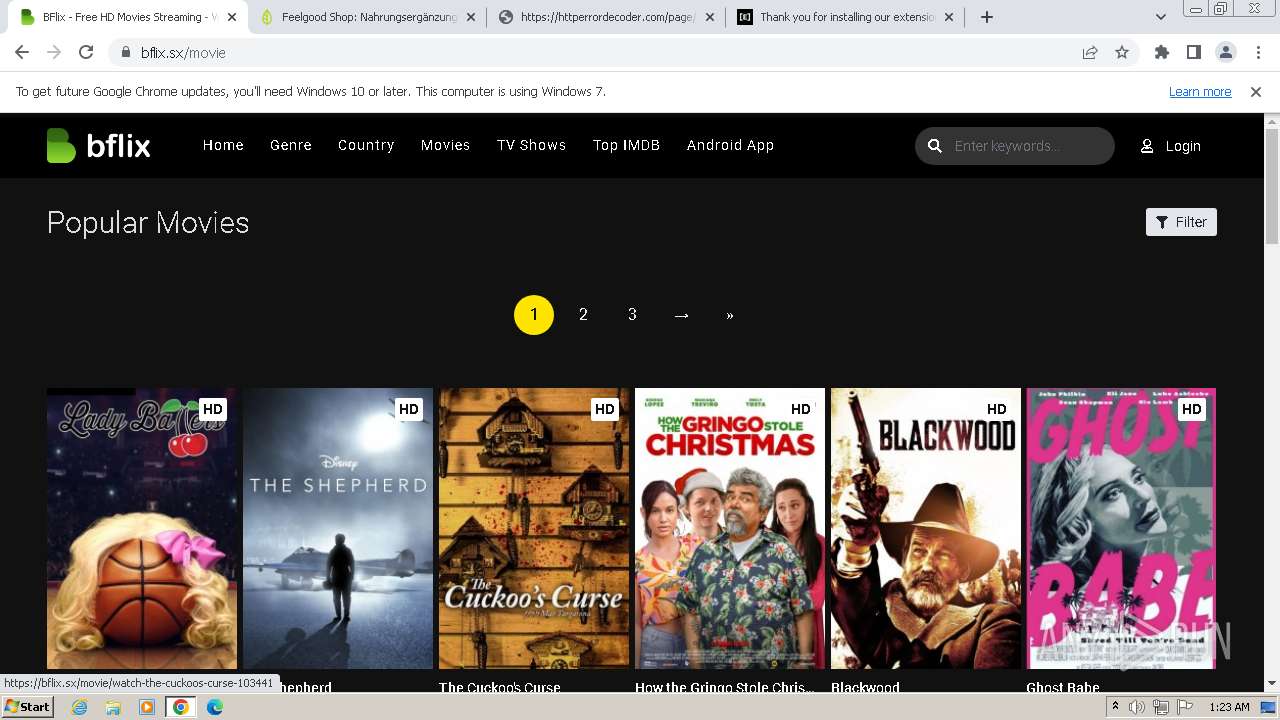The image size is (1280, 720).
Task: Click the Blackwood title link
Action: pos(865,687)
